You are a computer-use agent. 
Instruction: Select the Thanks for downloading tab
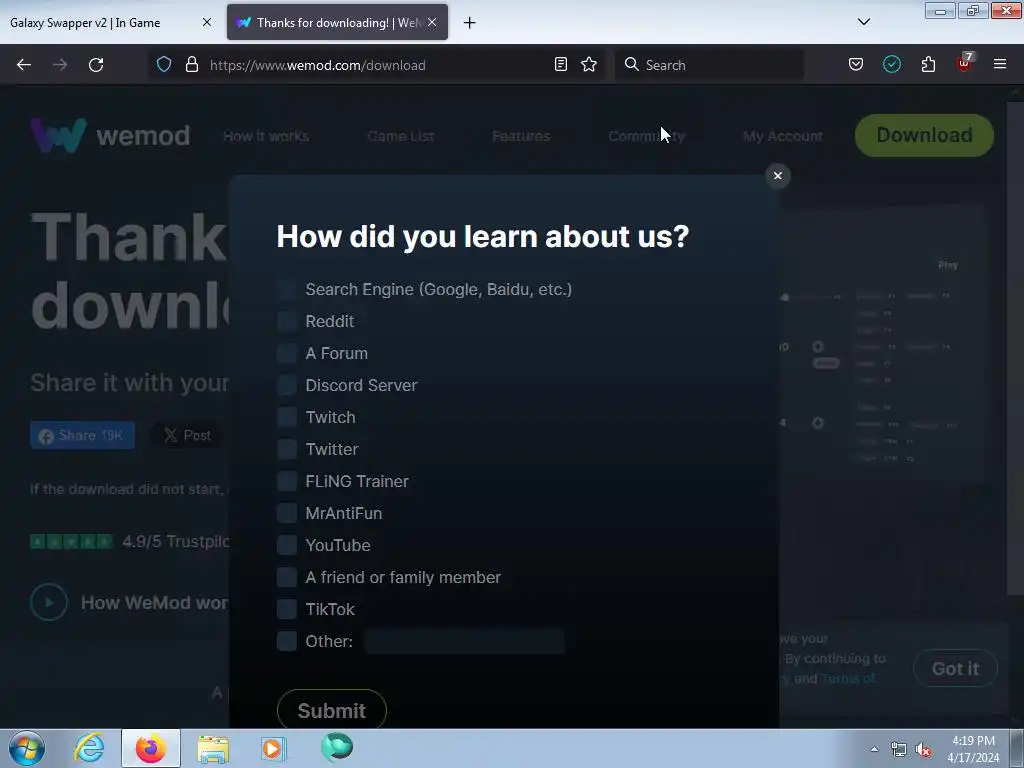click(x=337, y=22)
